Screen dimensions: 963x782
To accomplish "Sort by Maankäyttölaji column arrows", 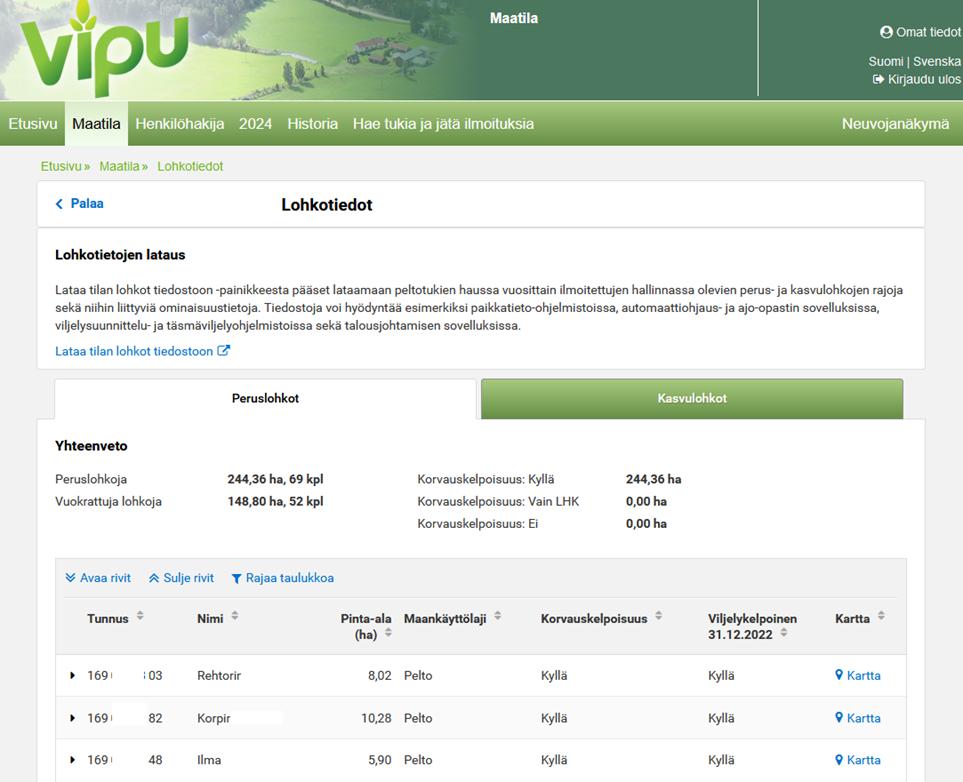I will coord(497,617).
